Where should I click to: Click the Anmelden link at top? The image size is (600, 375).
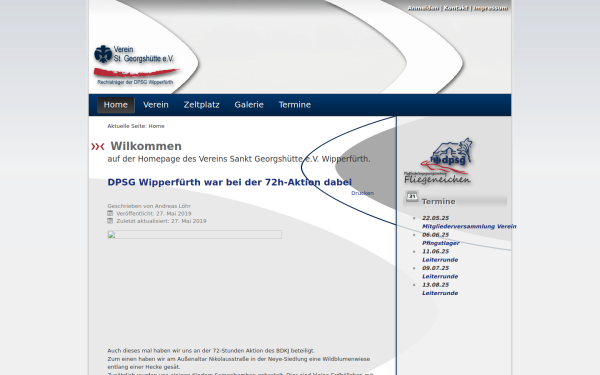pos(423,8)
